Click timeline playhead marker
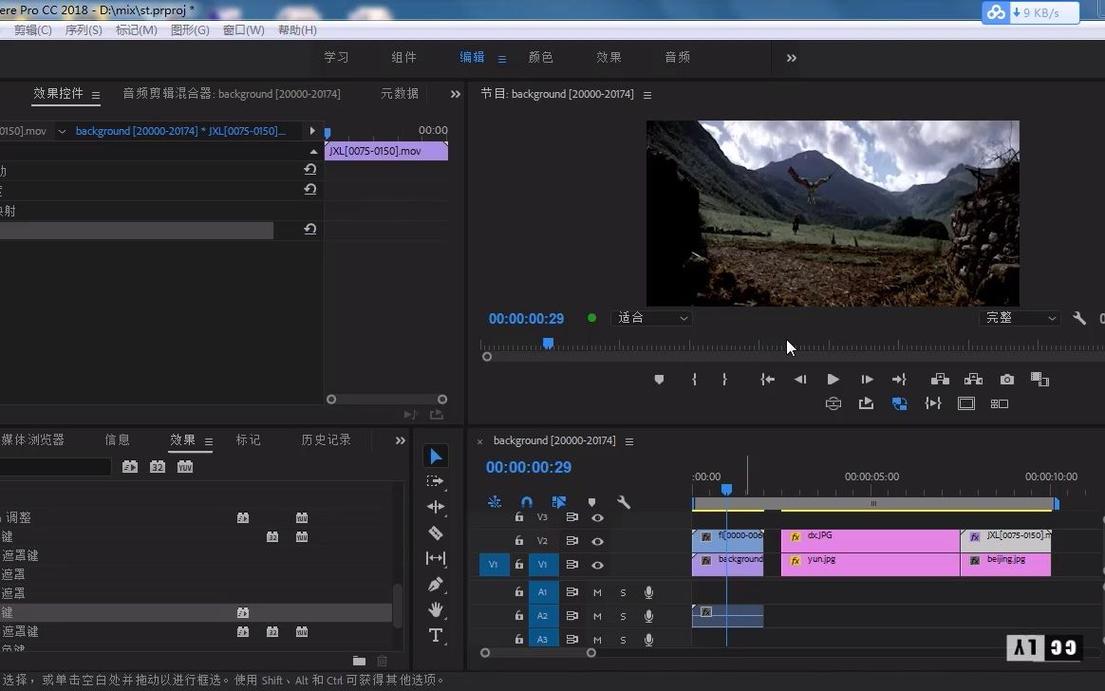The height and width of the screenshot is (691, 1105). pyautogui.click(x=727, y=489)
